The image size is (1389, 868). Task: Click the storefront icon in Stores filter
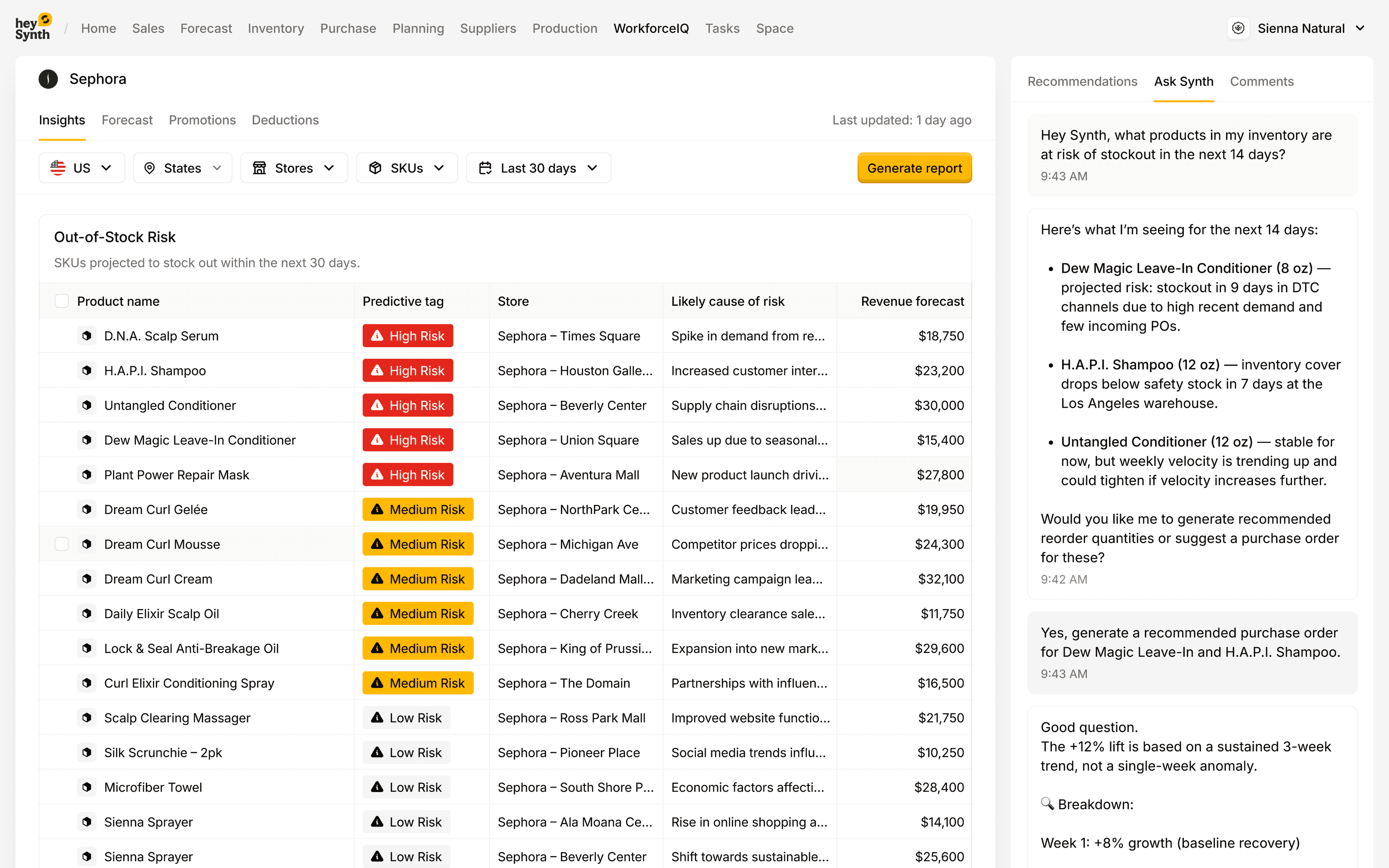coord(259,168)
